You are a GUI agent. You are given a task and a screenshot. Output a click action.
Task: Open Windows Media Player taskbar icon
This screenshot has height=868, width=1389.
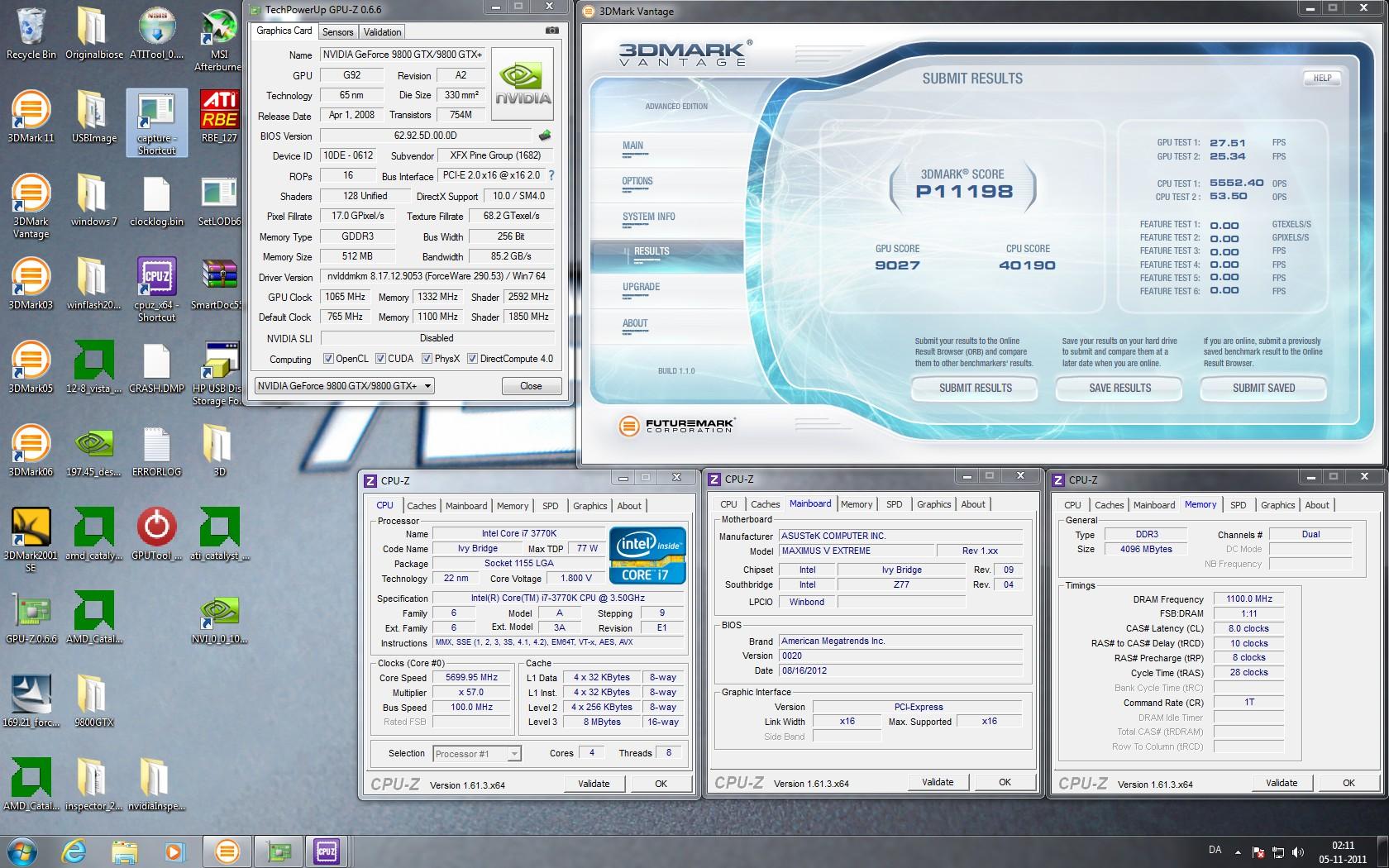pyautogui.click(x=174, y=851)
